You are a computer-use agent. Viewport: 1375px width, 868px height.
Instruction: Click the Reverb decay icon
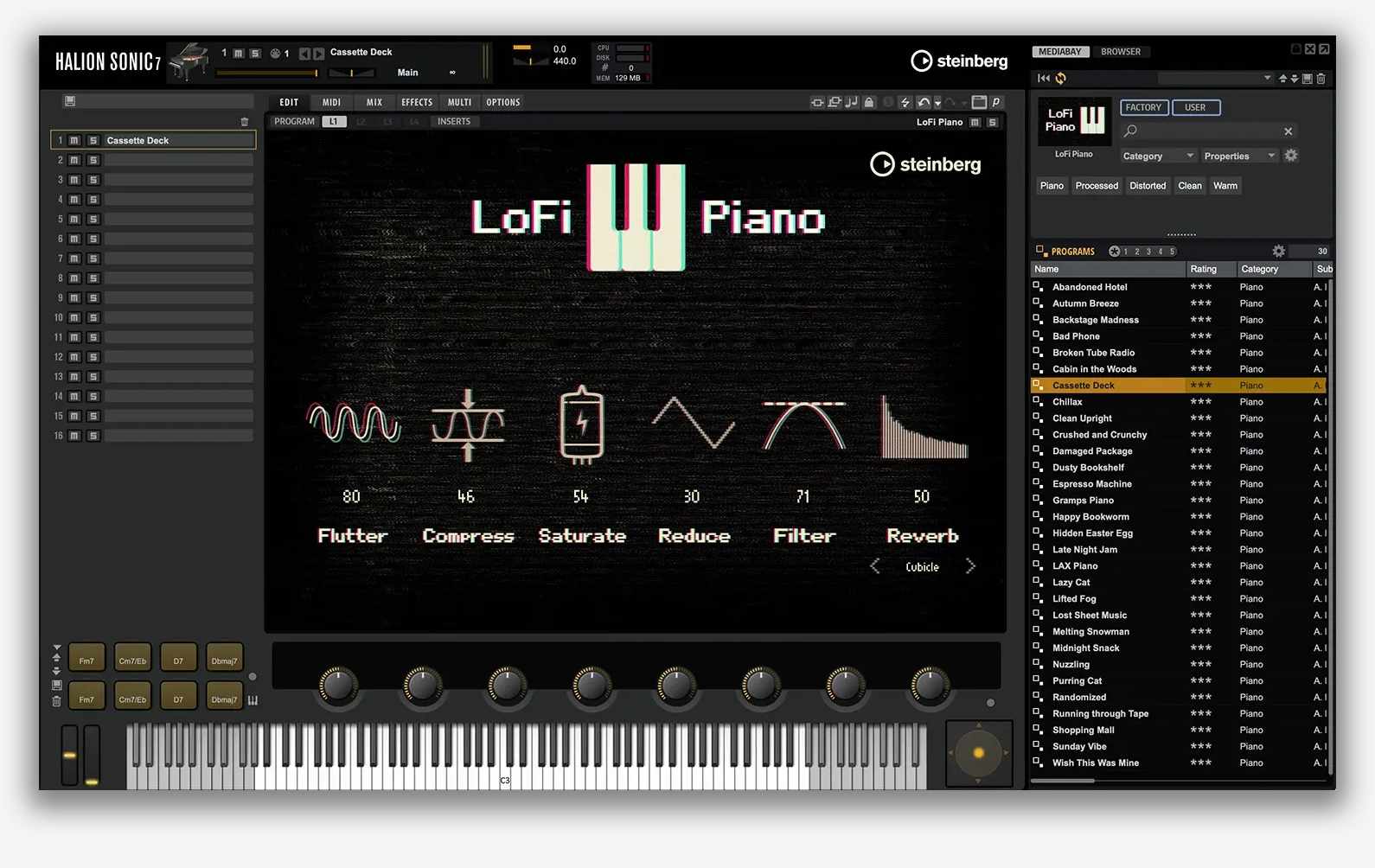924,426
